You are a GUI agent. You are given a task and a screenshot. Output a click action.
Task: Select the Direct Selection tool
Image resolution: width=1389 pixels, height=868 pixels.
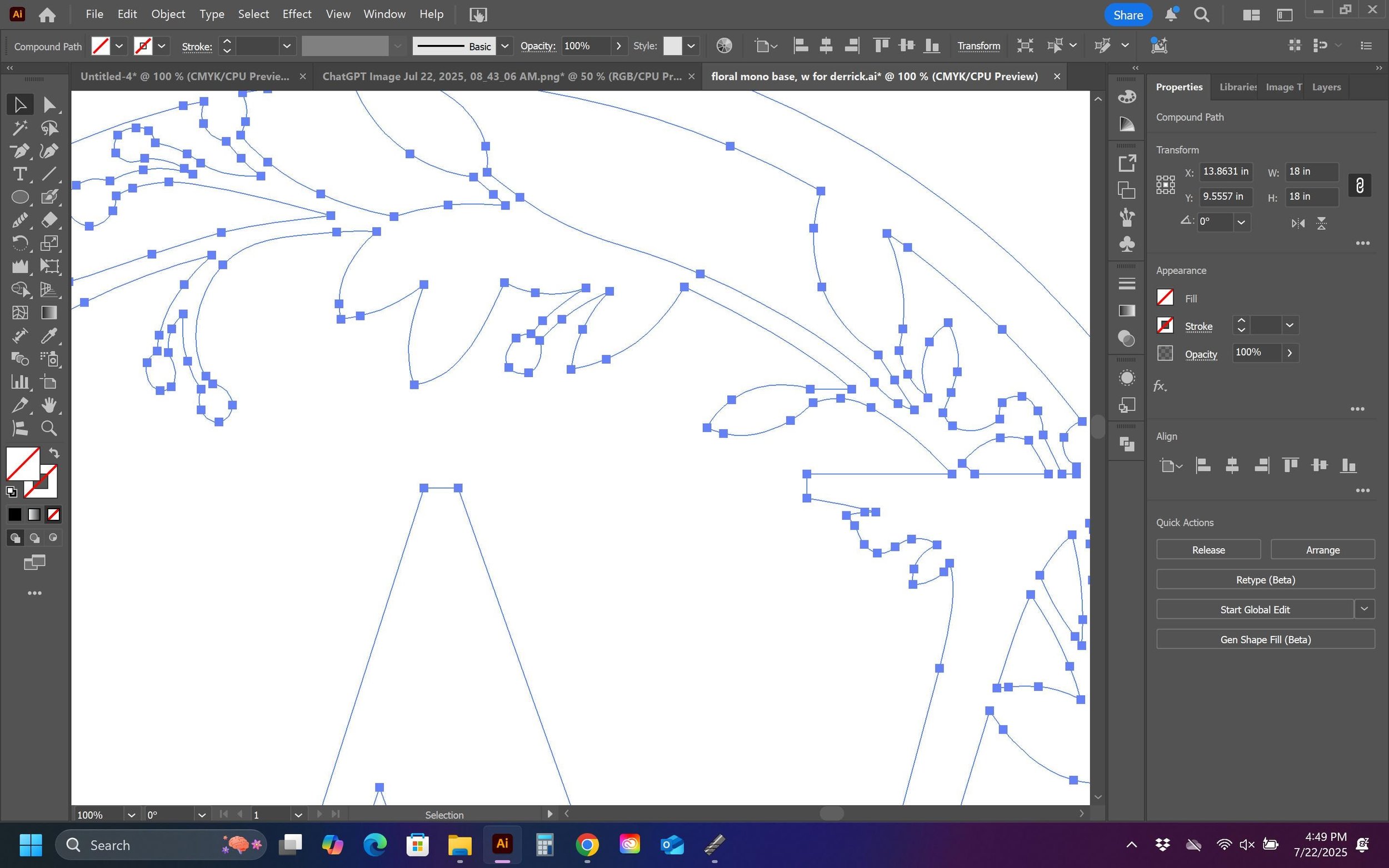pos(49,104)
